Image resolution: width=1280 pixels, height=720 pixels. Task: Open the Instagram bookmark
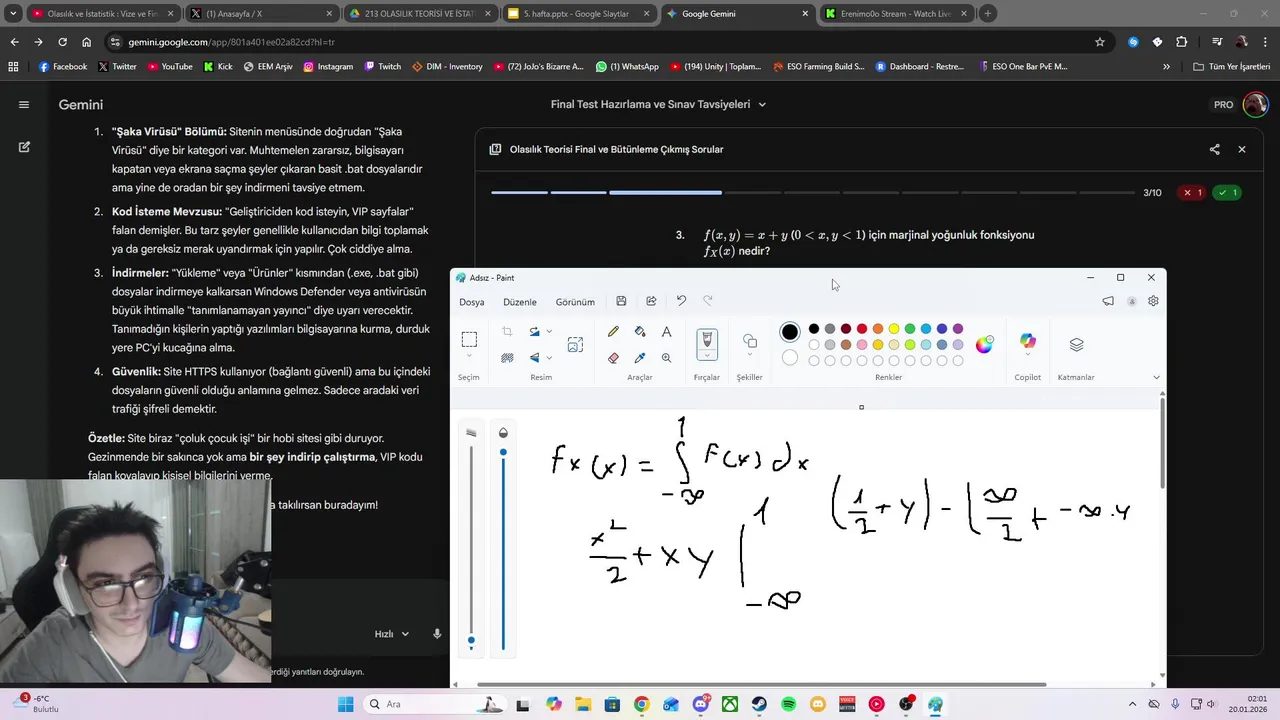tap(328, 66)
